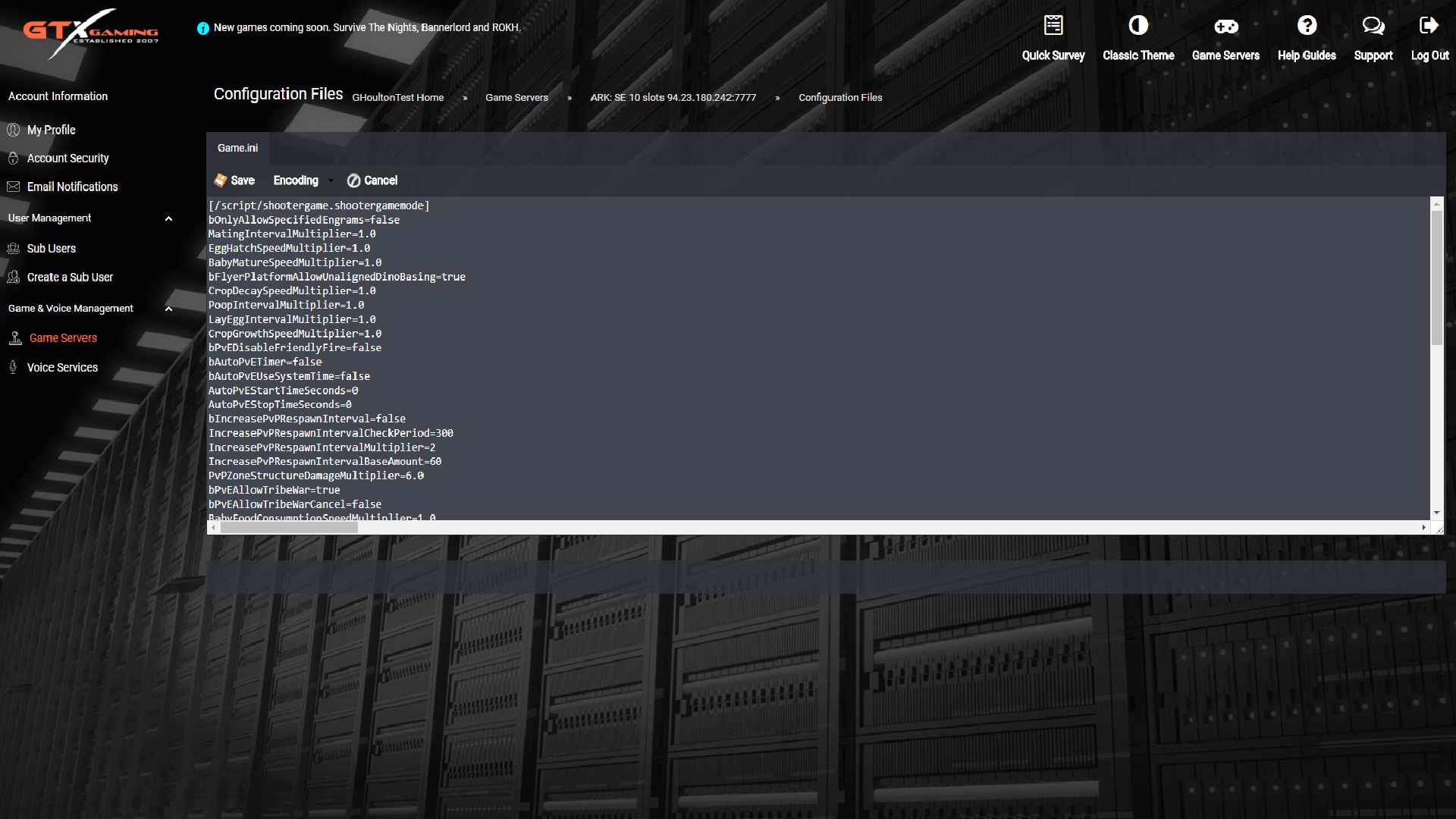1456x819 pixels.
Task: Click the Quick Survey icon
Action: coord(1053,25)
